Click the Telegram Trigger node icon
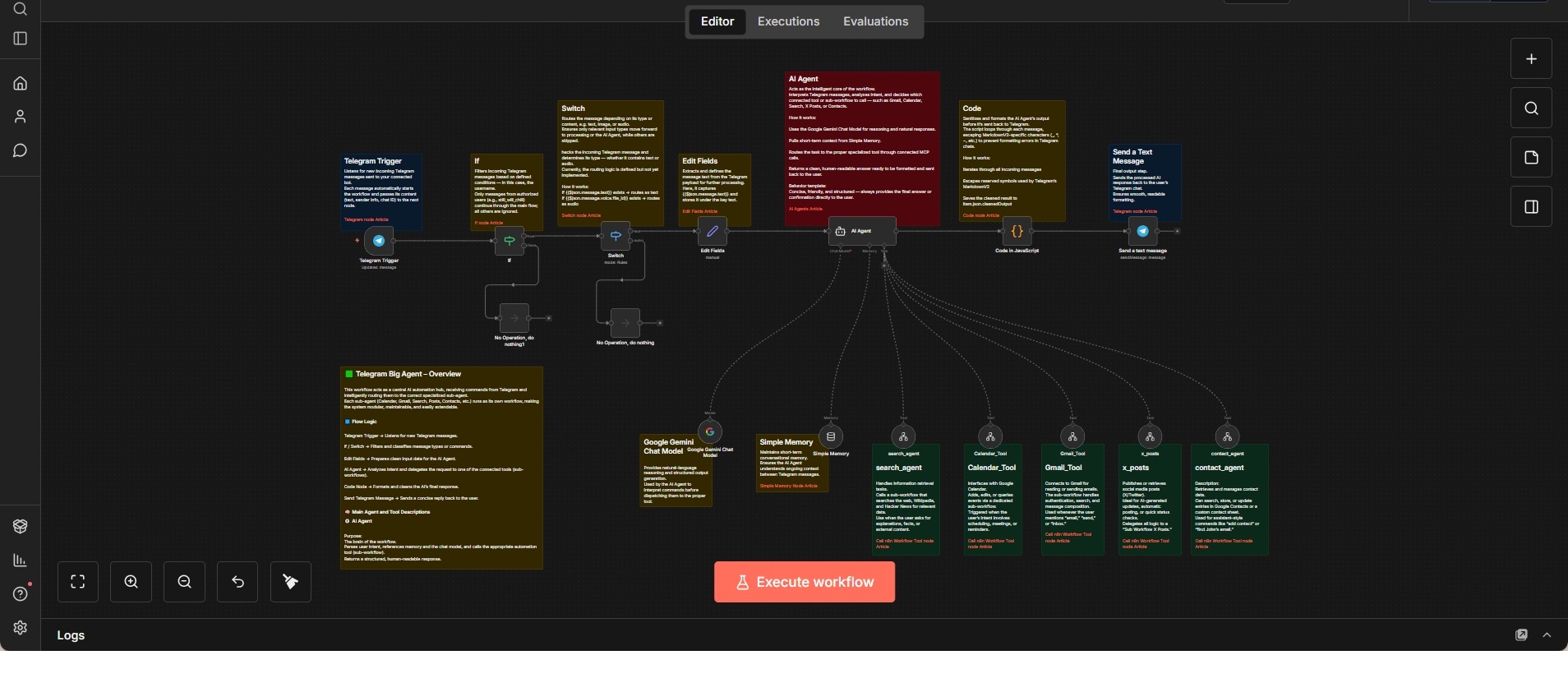1568x692 pixels. (379, 241)
